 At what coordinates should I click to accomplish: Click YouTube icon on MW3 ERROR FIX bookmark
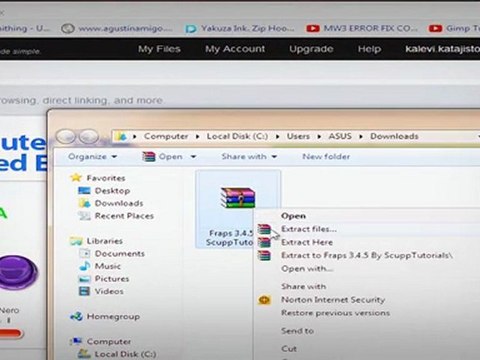click(313, 29)
